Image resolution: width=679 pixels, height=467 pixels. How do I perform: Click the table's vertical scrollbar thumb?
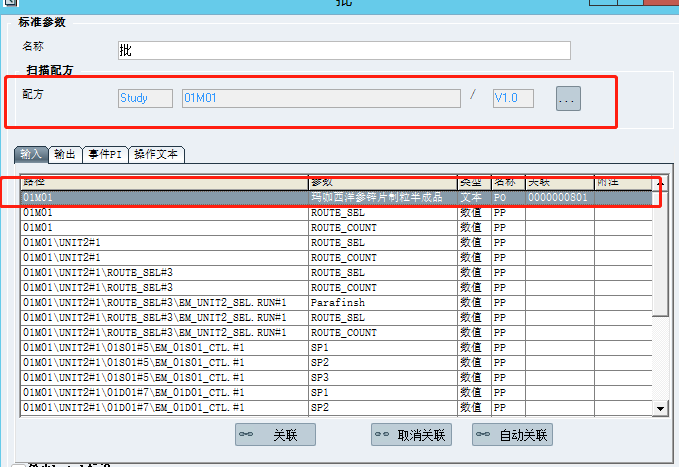(660, 253)
